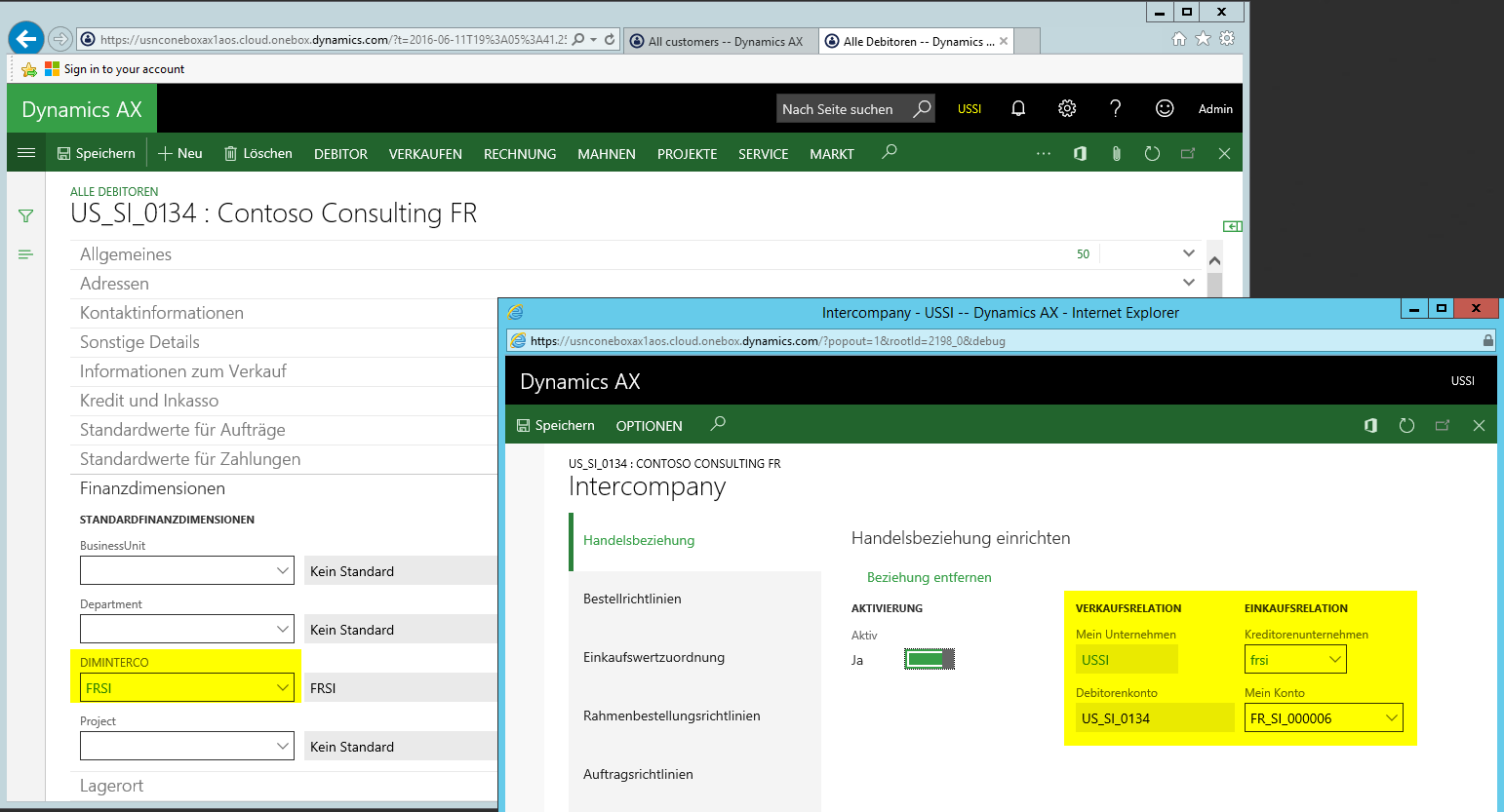
Task: Click the Beziehung entfernen link
Action: coord(929,577)
